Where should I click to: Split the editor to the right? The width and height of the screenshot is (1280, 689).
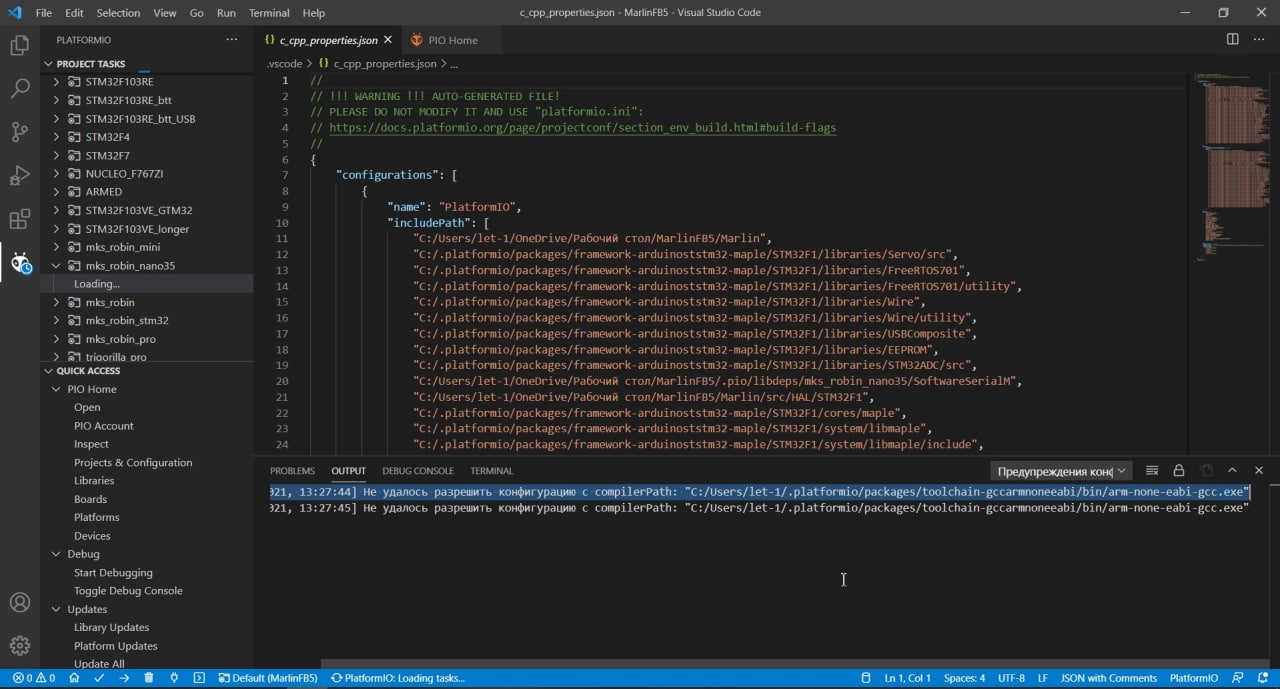coord(1232,39)
